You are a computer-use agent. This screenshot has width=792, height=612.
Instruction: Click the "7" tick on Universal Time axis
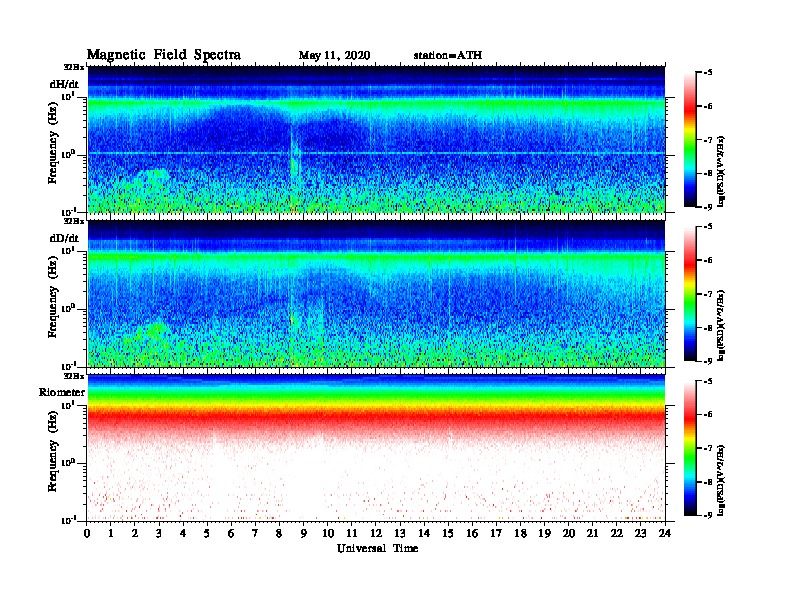pyautogui.click(x=256, y=533)
